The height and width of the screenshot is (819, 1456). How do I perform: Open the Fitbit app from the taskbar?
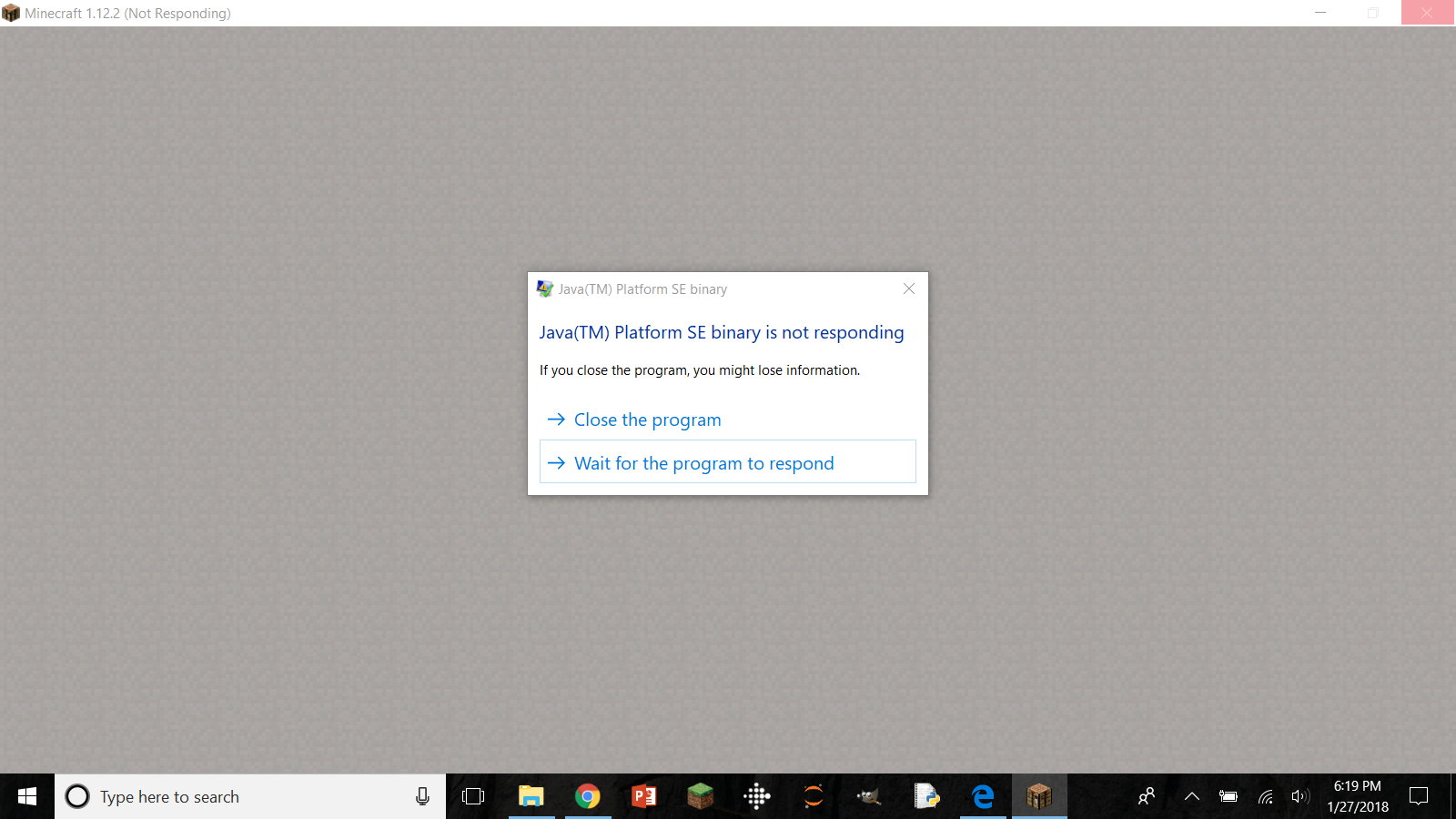[x=756, y=796]
